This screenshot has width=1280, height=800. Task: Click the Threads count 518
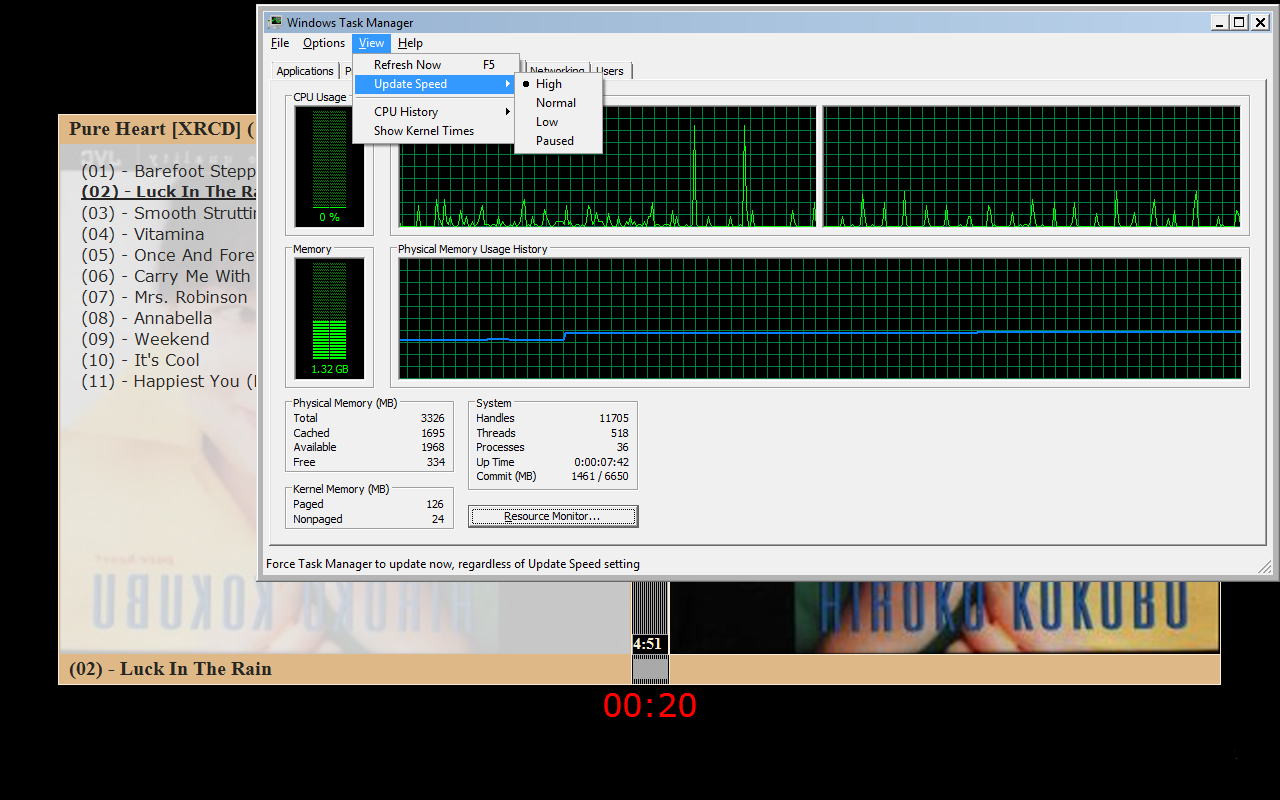click(620, 433)
